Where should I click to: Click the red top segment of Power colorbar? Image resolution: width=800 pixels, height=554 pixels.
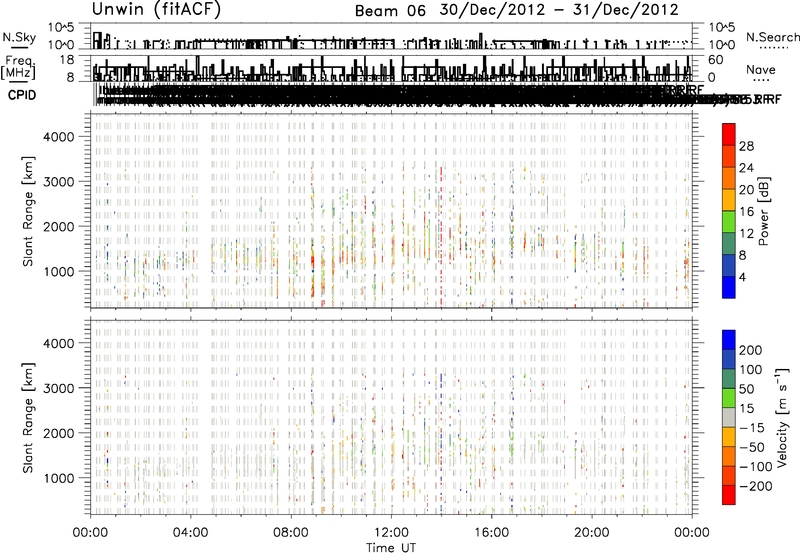click(729, 134)
